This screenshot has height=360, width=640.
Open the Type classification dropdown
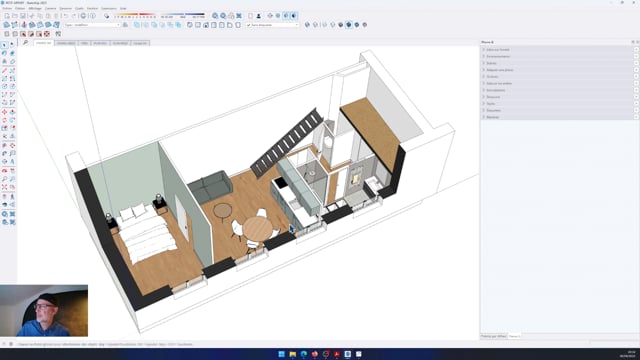point(92,25)
